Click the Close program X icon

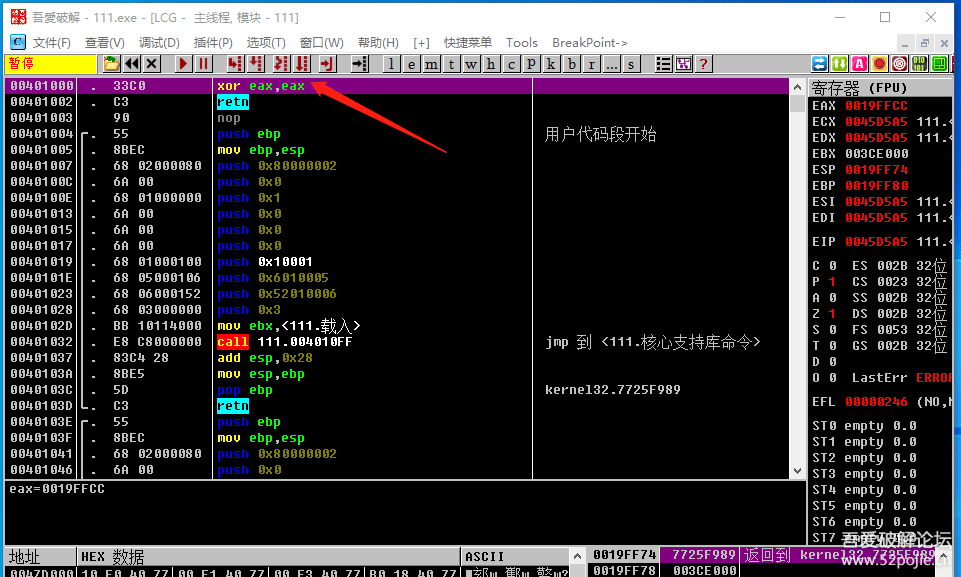click(151, 64)
